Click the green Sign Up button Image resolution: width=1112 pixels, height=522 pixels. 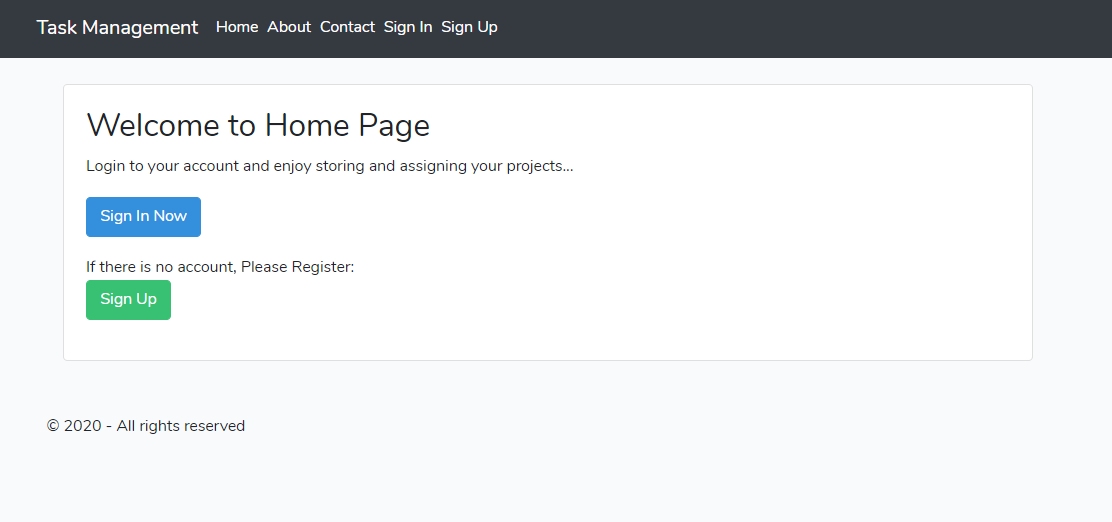128,299
